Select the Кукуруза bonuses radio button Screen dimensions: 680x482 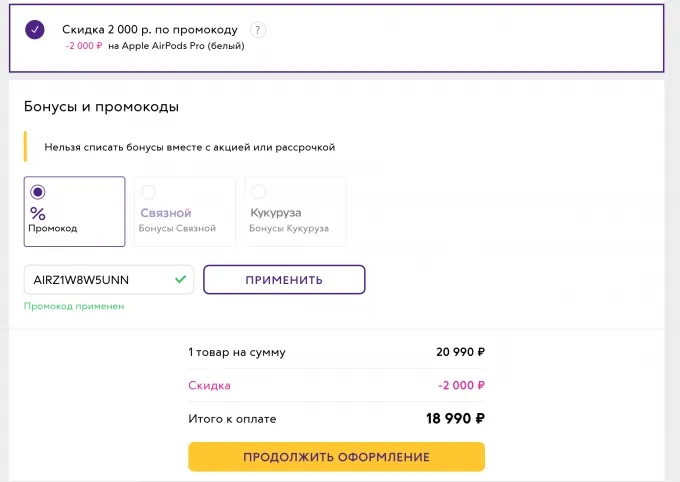[258, 191]
